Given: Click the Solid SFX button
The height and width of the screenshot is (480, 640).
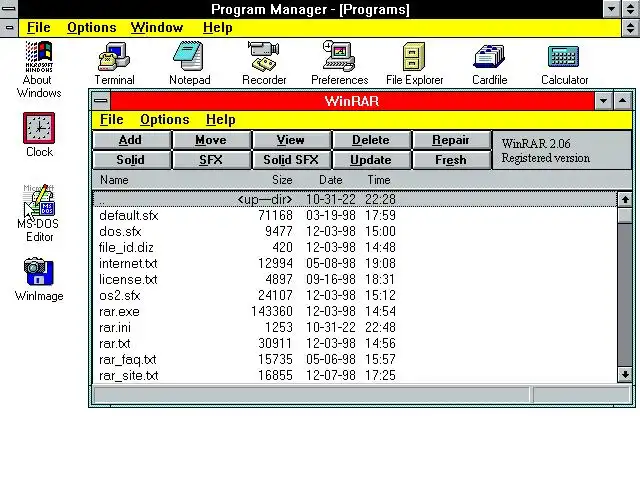Looking at the screenshot, I should coord(291,160).
